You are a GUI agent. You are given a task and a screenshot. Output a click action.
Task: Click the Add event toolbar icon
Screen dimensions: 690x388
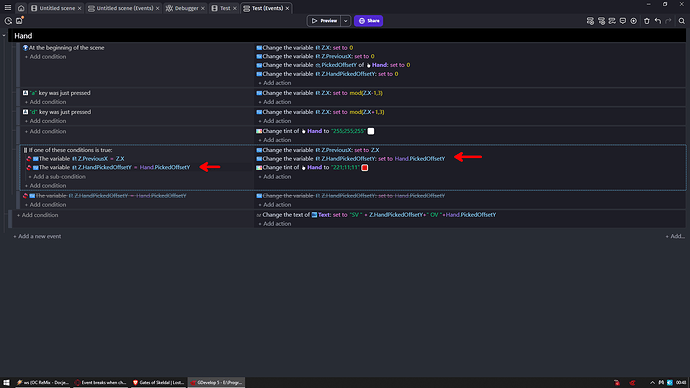tap(590, 21)
